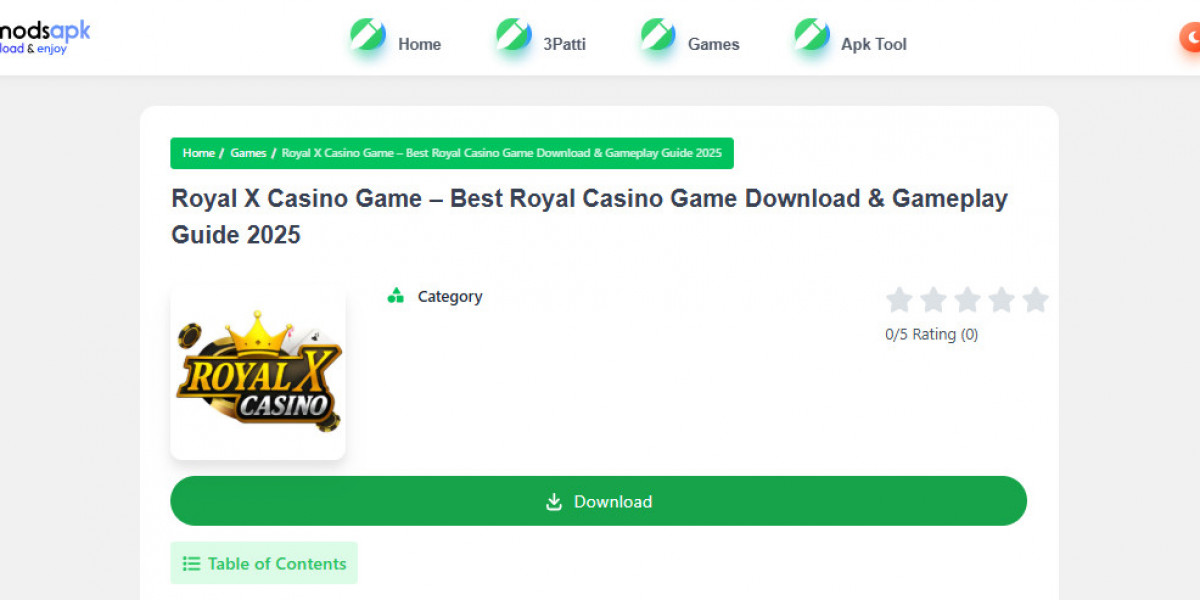Follow the Home breadcrumb link
1200x600 pixels.
[x=199, y=153]
